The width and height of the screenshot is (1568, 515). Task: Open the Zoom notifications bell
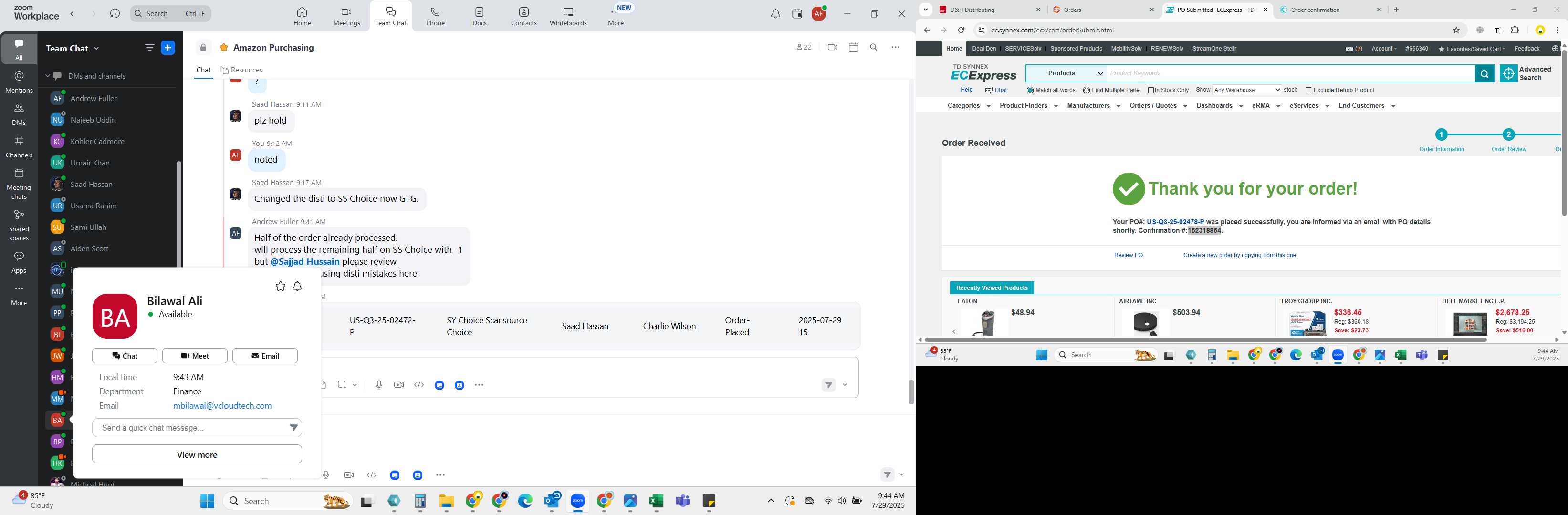(x=775, y=14)
